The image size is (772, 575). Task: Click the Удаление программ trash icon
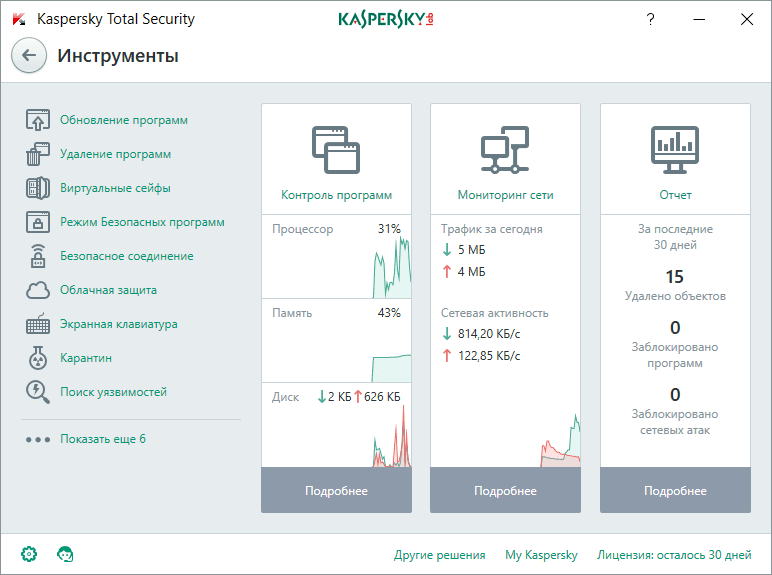[38, 154]
